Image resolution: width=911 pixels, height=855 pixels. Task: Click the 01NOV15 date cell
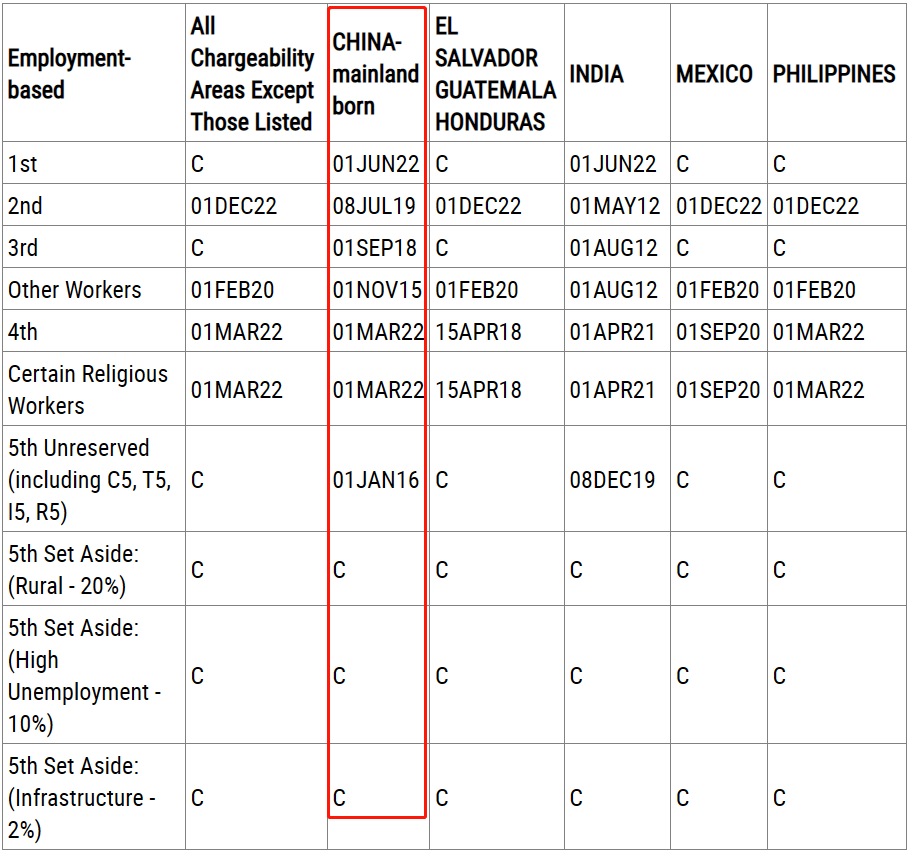pos(376,290)
